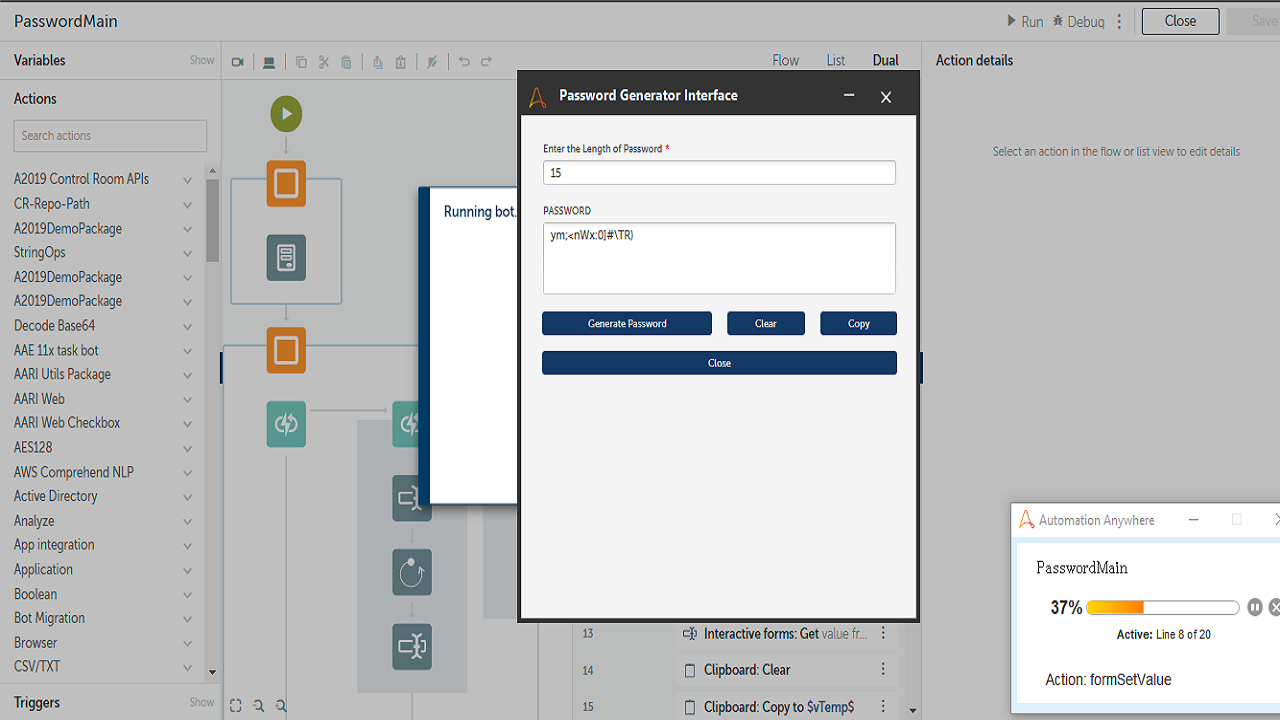Click the generated PASSWORD text area

[x=719, y=258]
